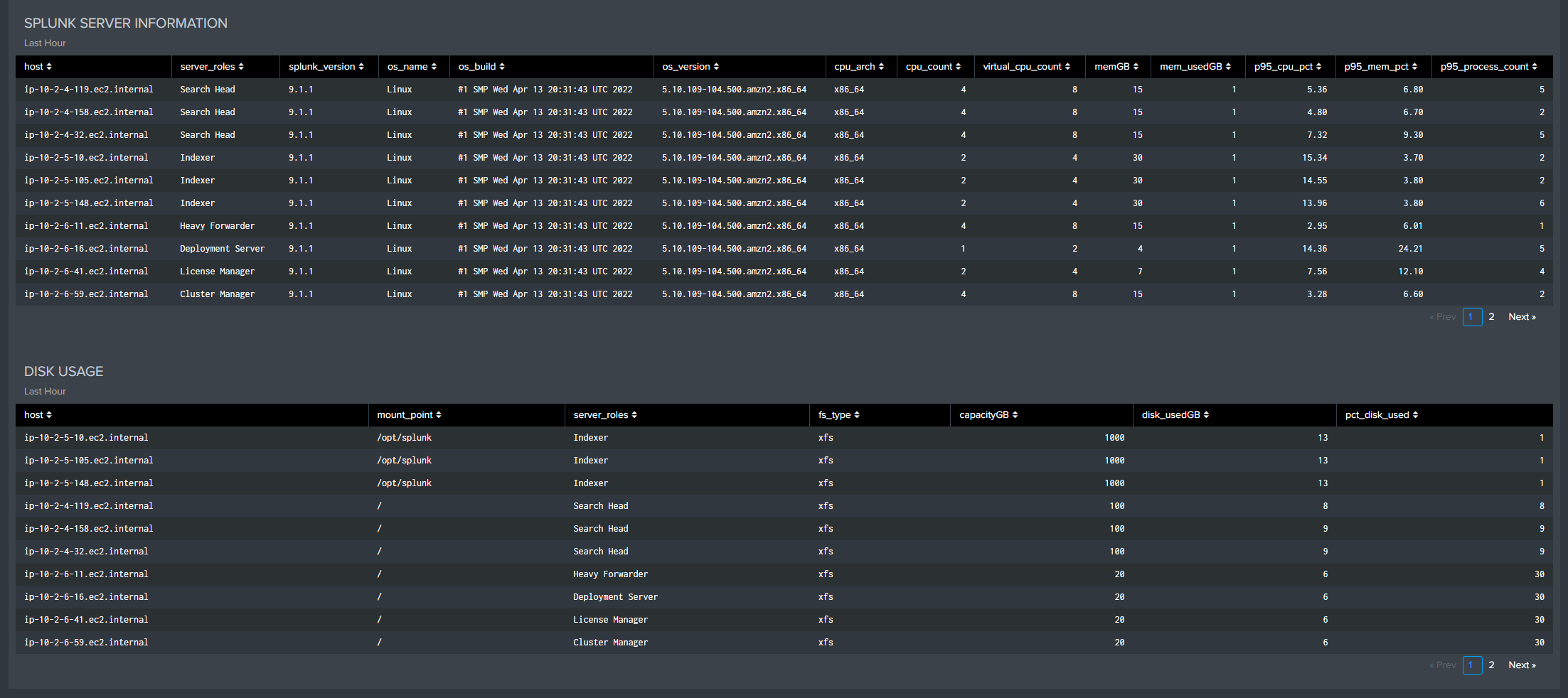1568x698 pixels.
Task: Click p95_cpu_pct value 15.34
Action: tap(1314, 158)
